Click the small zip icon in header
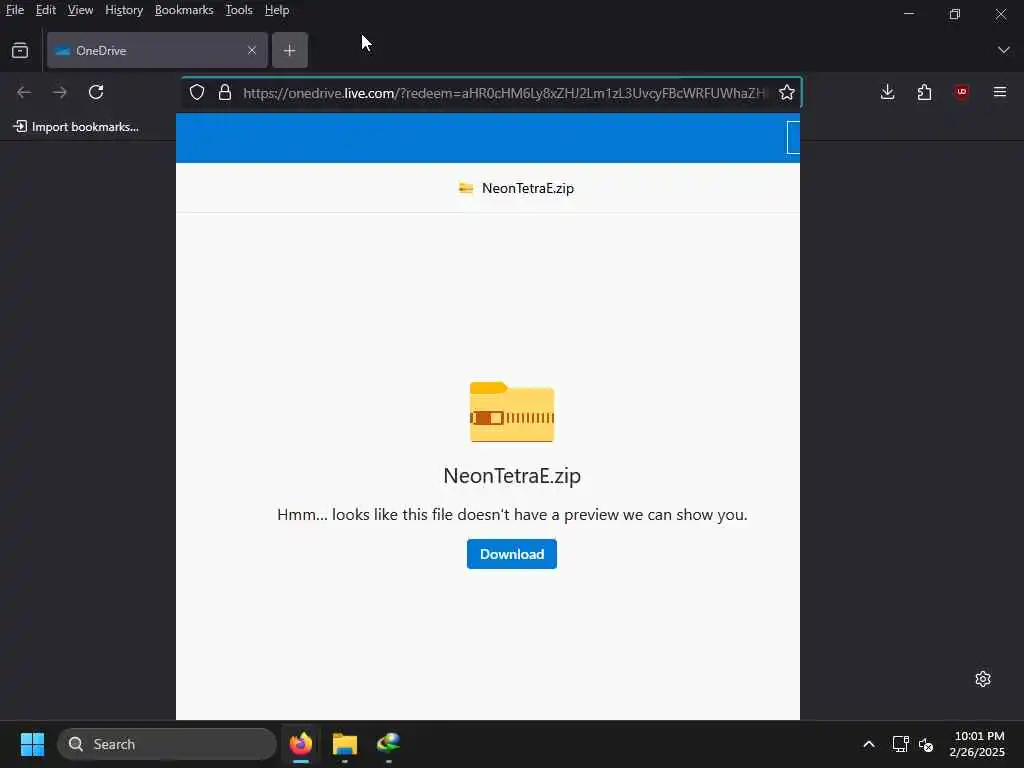 click(466, 188)
